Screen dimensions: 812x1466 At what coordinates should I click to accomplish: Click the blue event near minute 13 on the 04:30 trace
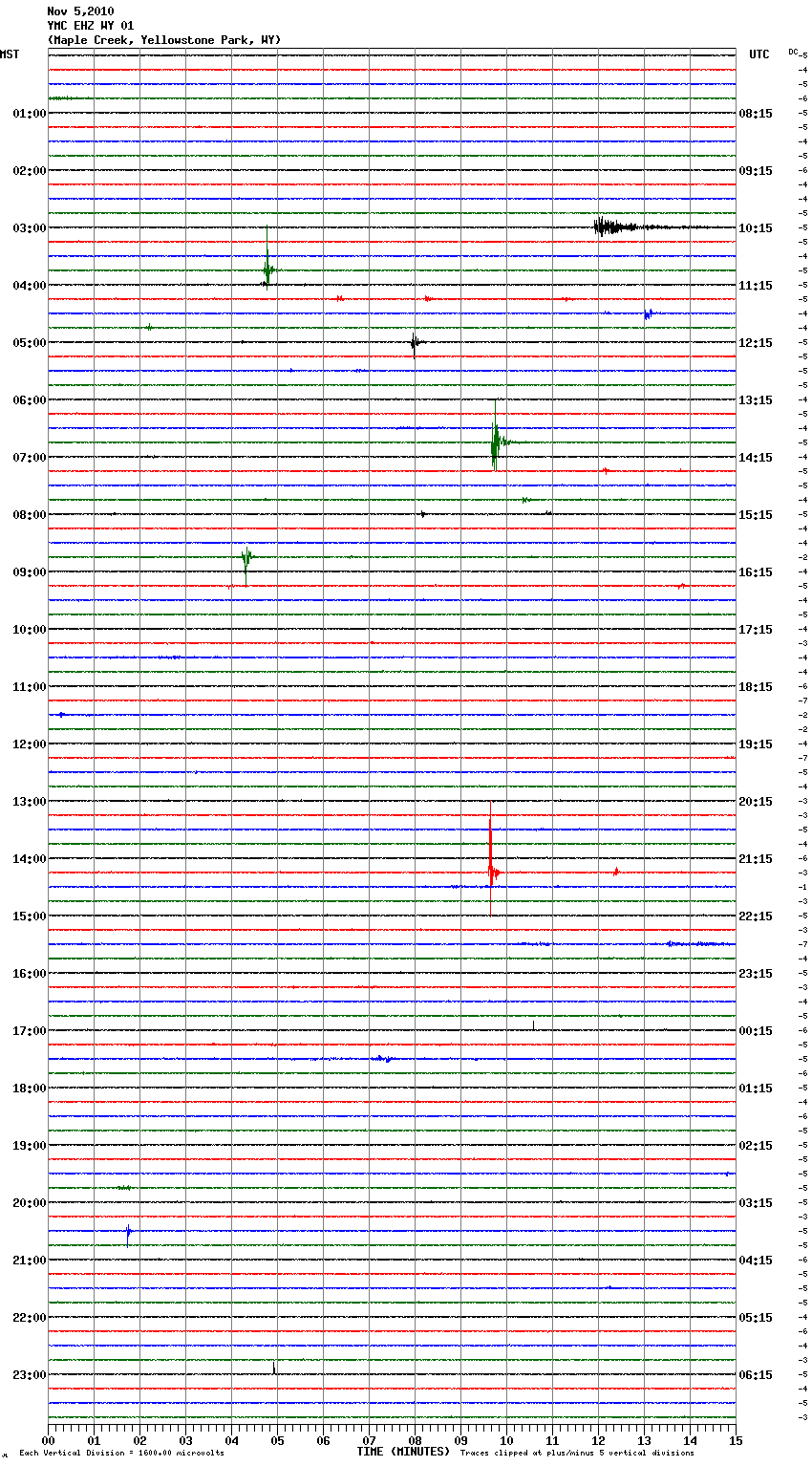point(649,313)
